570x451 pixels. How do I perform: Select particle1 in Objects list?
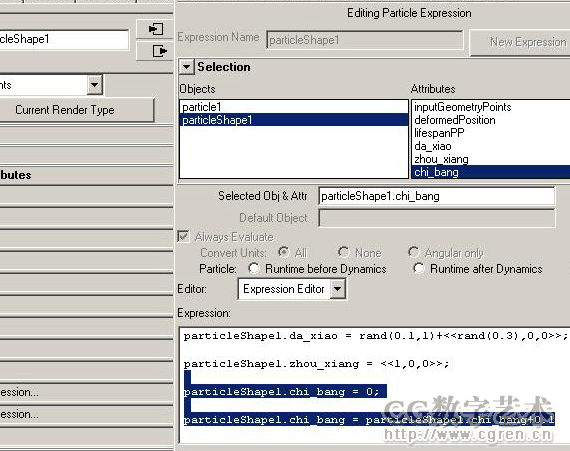click(294, 107)
